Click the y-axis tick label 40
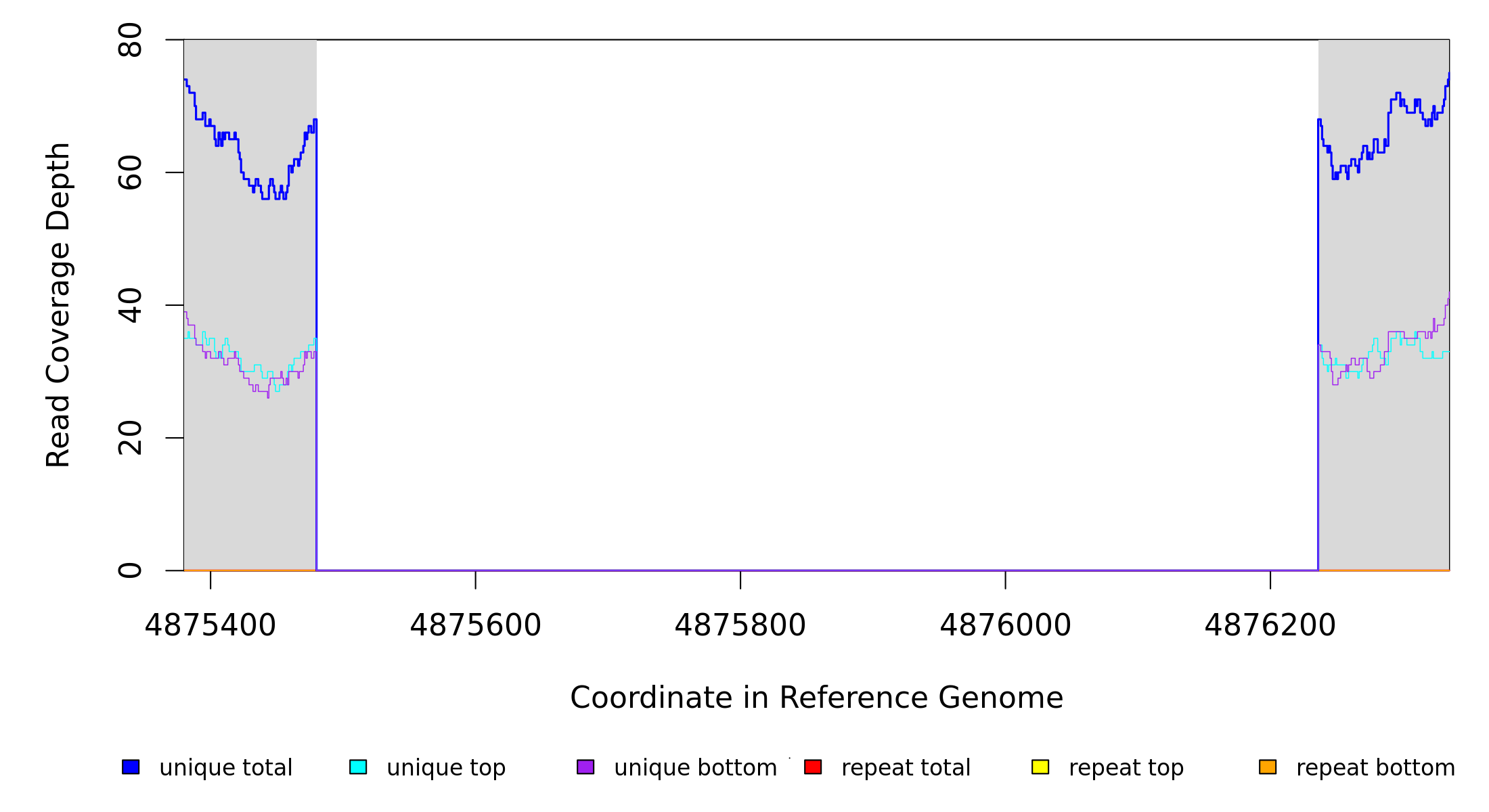Screen dimensions: 1489x812 [x=130, y=305]
